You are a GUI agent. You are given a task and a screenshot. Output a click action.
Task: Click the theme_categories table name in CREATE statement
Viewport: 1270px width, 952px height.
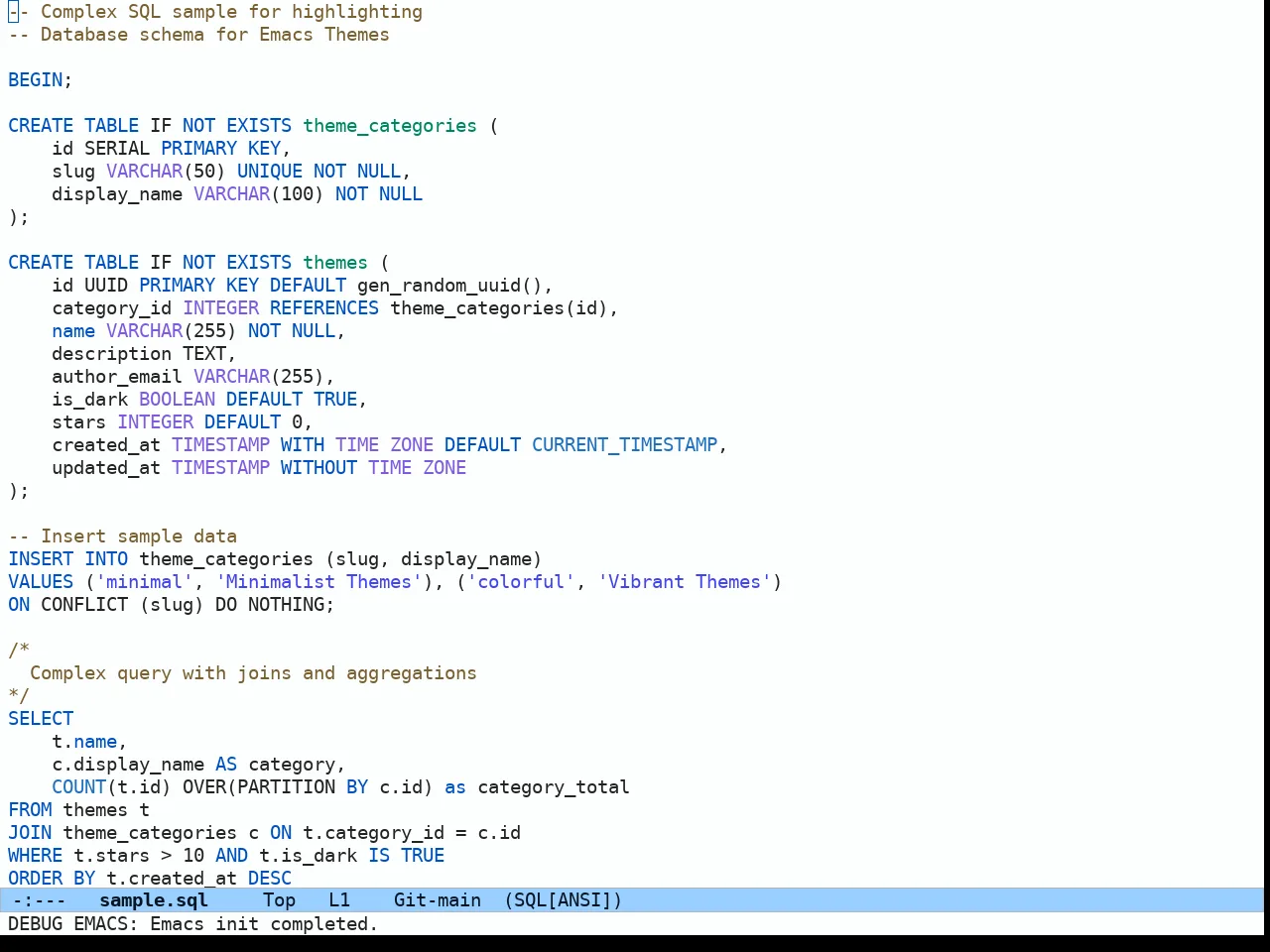(390, 126)
